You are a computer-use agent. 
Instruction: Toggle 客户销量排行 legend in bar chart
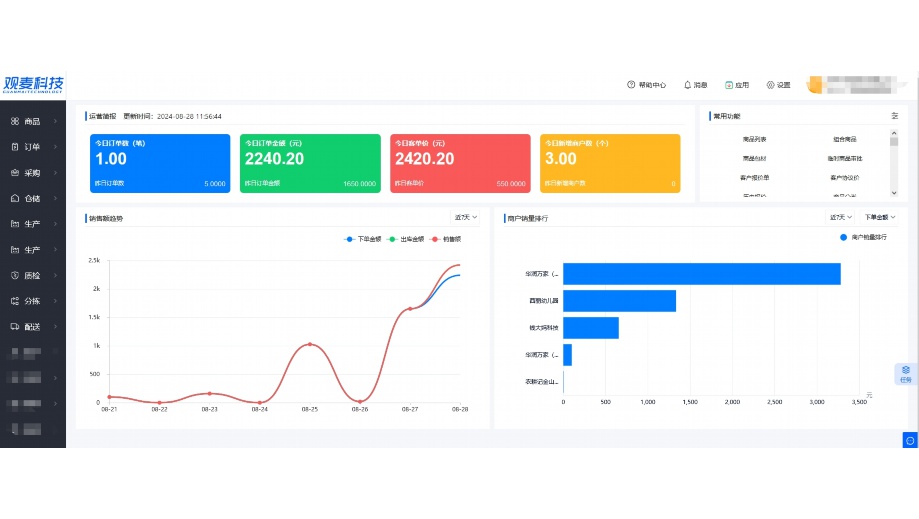pos(862,237)
